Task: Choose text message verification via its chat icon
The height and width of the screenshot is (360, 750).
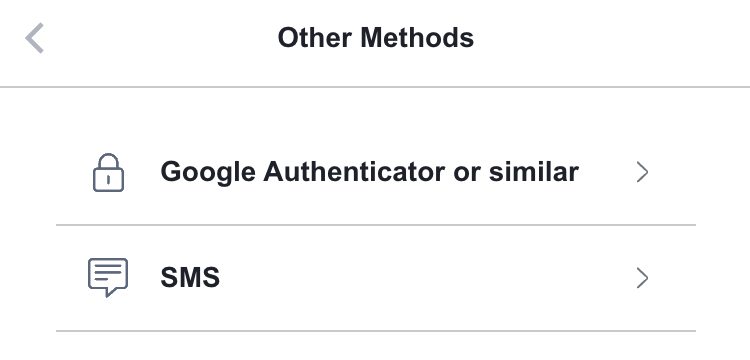Action: [108, 278]
